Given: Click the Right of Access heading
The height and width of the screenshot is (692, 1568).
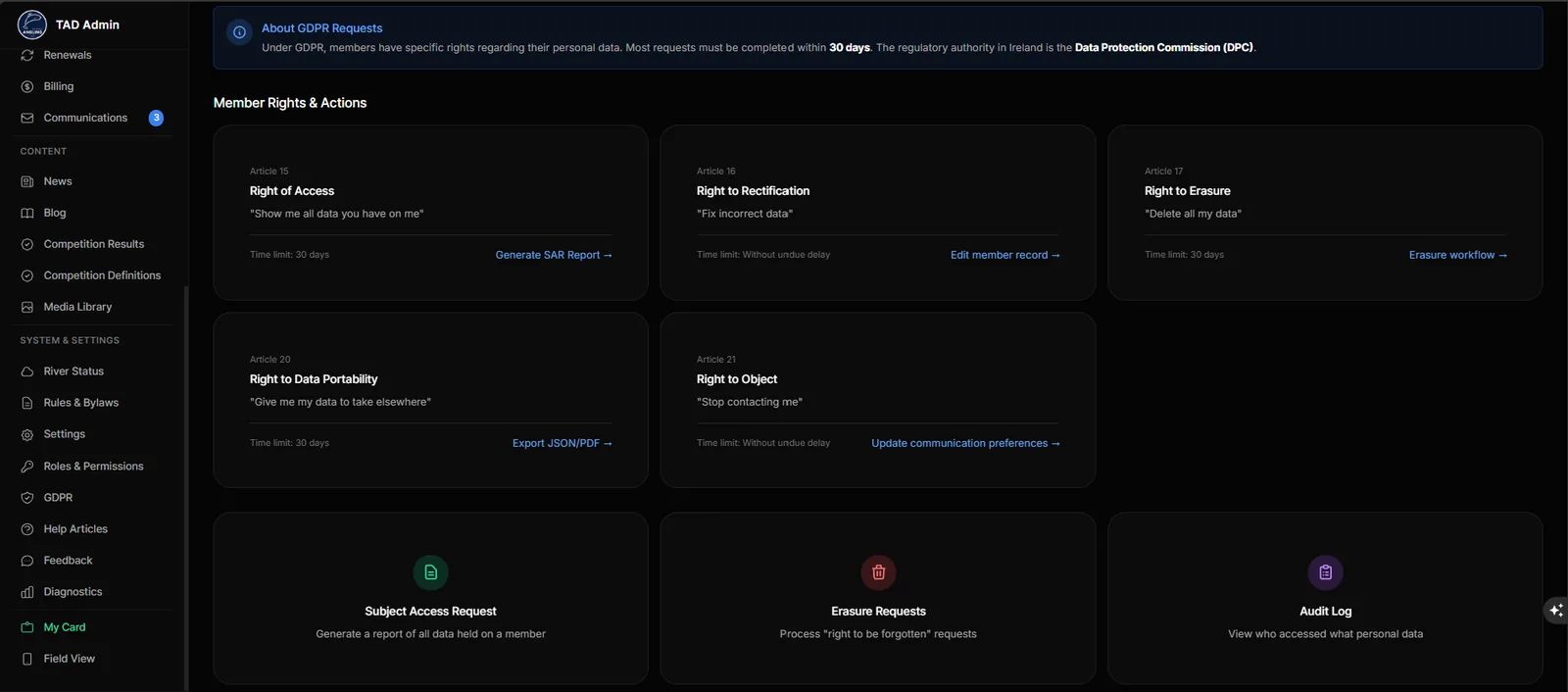Looking at the screenshot, I should pos(292,191).
